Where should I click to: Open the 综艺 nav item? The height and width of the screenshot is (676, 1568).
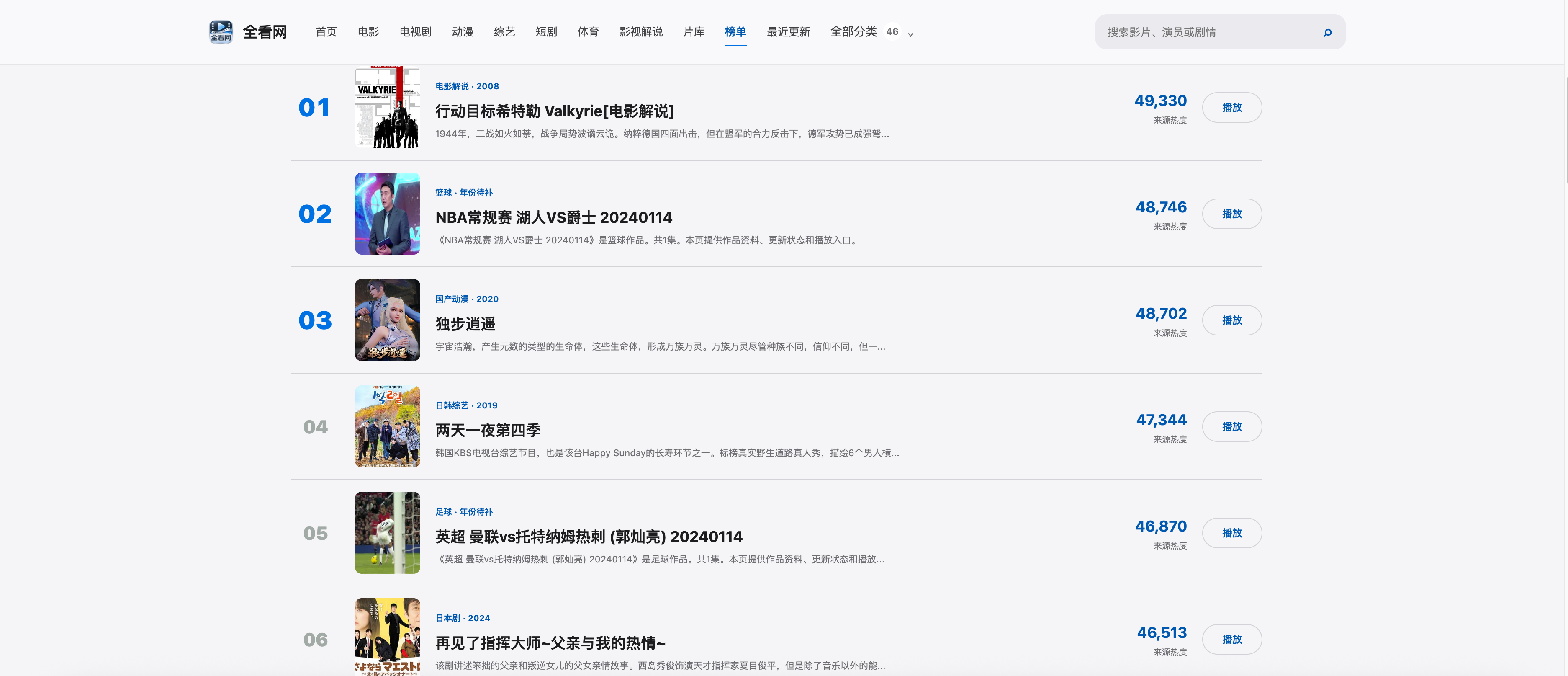(x=505, y=32)
